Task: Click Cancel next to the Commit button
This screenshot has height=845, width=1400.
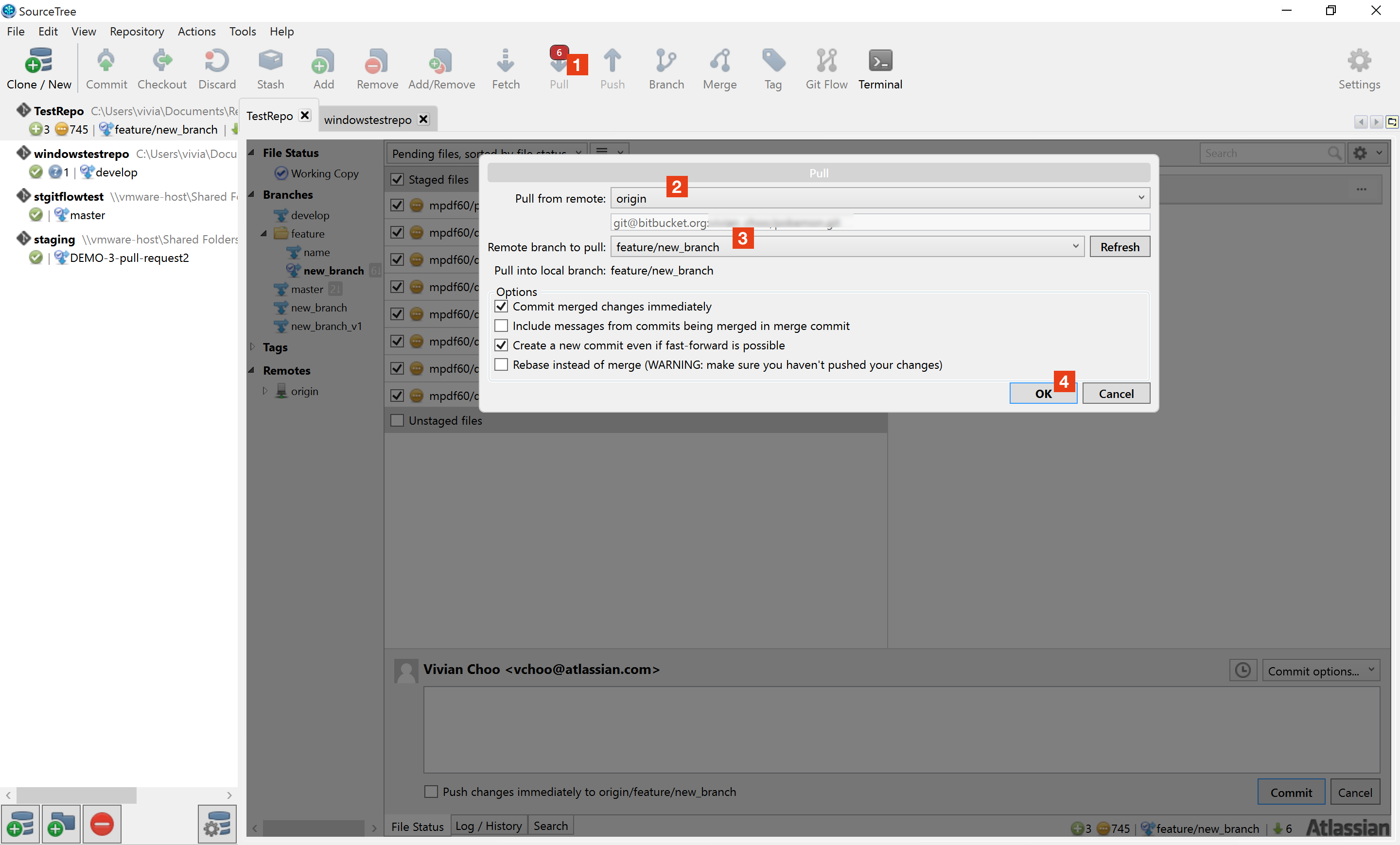Action: pyautogui.click(x=1354, y=792)
